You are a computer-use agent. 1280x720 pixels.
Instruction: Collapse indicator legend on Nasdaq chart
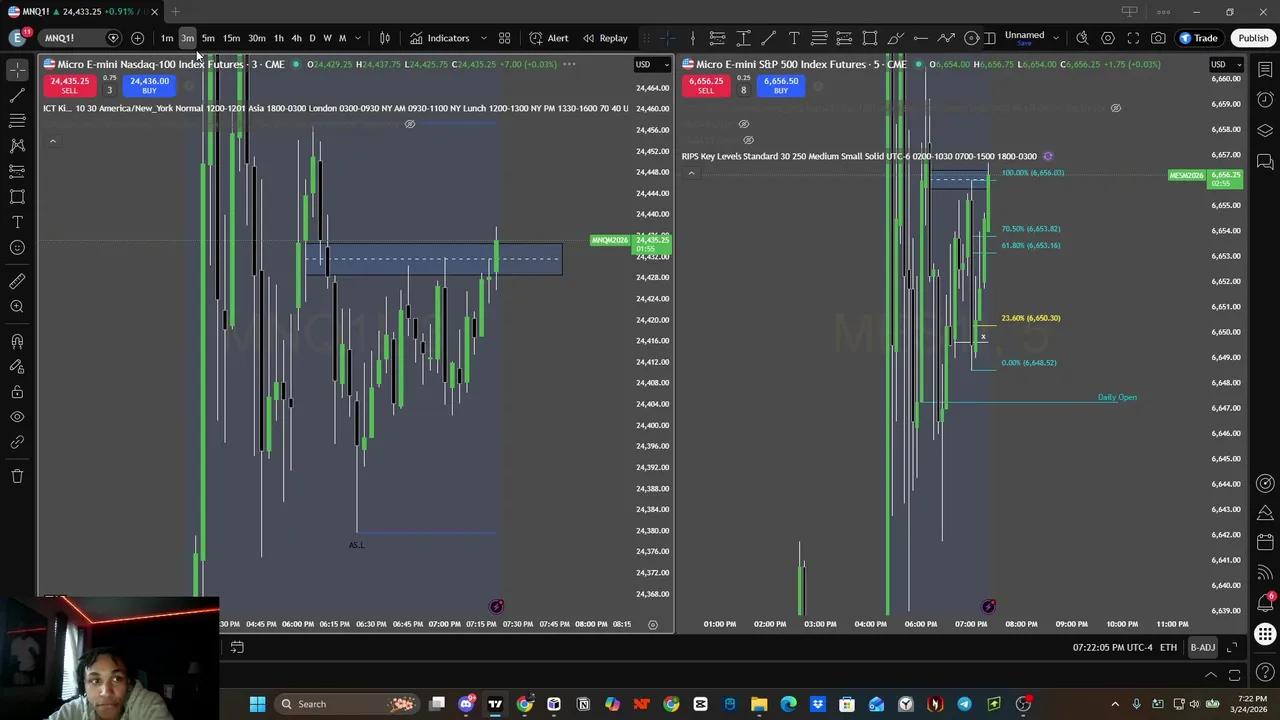52,141
